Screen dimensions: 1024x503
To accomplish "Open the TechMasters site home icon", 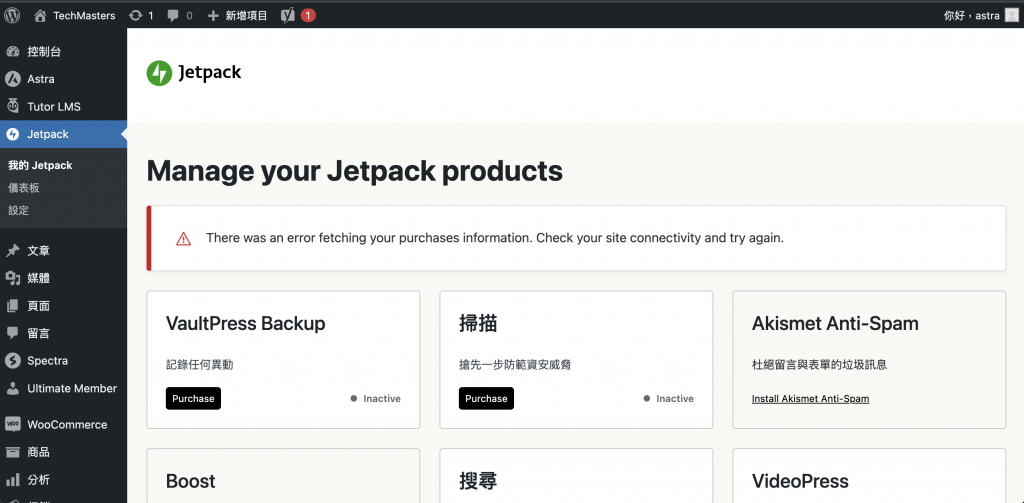I will point(40,15).
